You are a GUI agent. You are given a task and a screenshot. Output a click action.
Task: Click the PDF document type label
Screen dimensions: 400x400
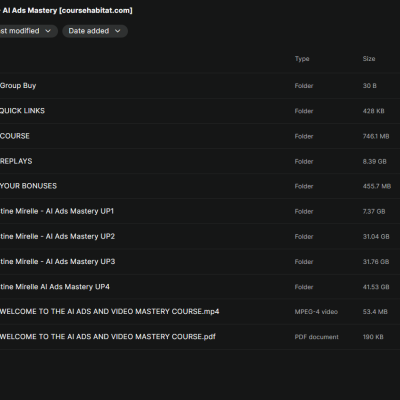point(316,337)
